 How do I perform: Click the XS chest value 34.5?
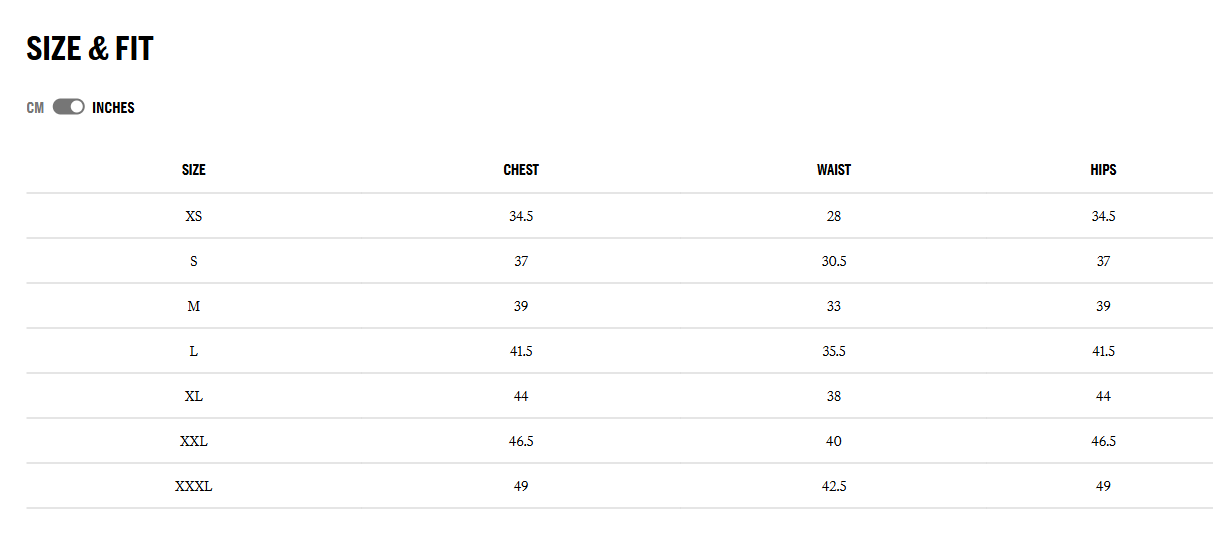click(521, 216)
